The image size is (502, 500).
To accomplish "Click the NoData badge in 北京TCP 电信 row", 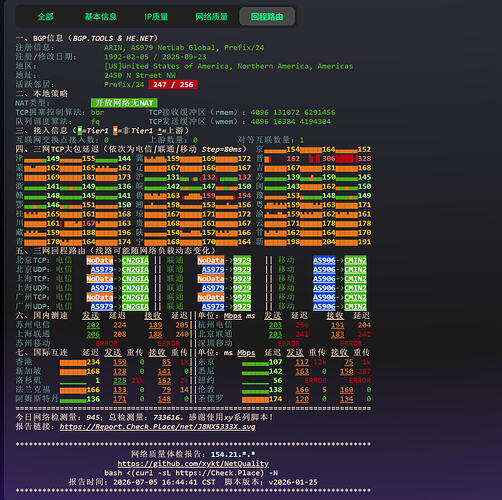I will point(100,260).
